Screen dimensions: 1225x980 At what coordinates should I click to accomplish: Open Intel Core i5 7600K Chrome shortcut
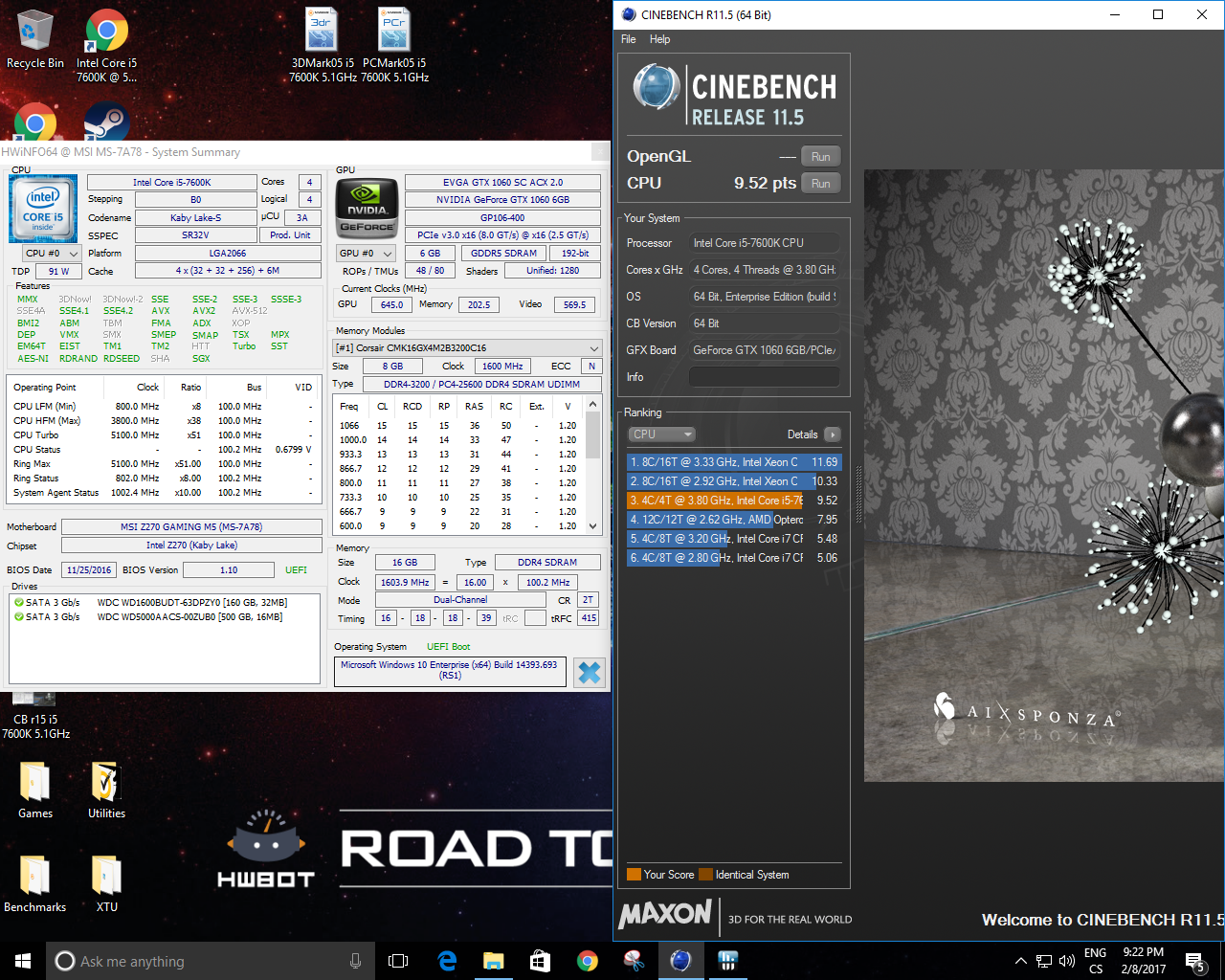click(106, 46)
